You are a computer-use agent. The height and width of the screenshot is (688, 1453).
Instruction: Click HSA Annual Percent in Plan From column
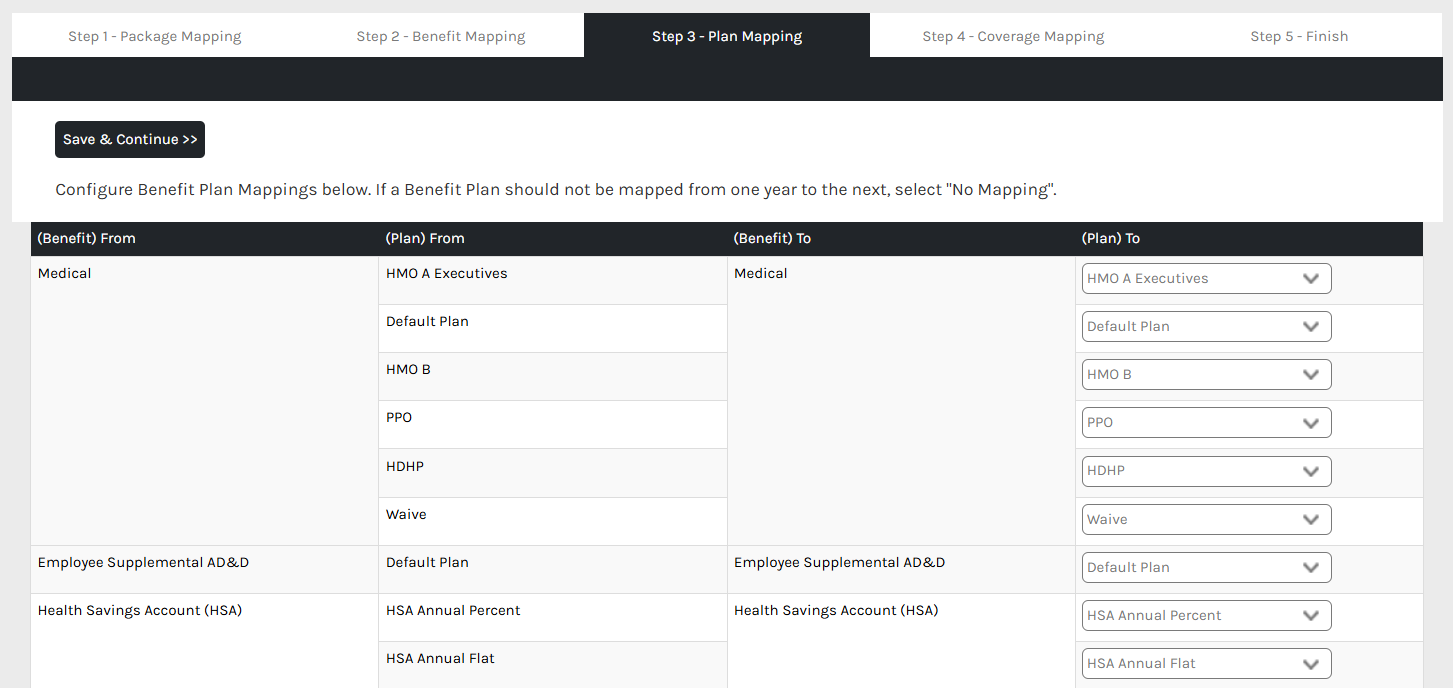[x=453, y=610]
